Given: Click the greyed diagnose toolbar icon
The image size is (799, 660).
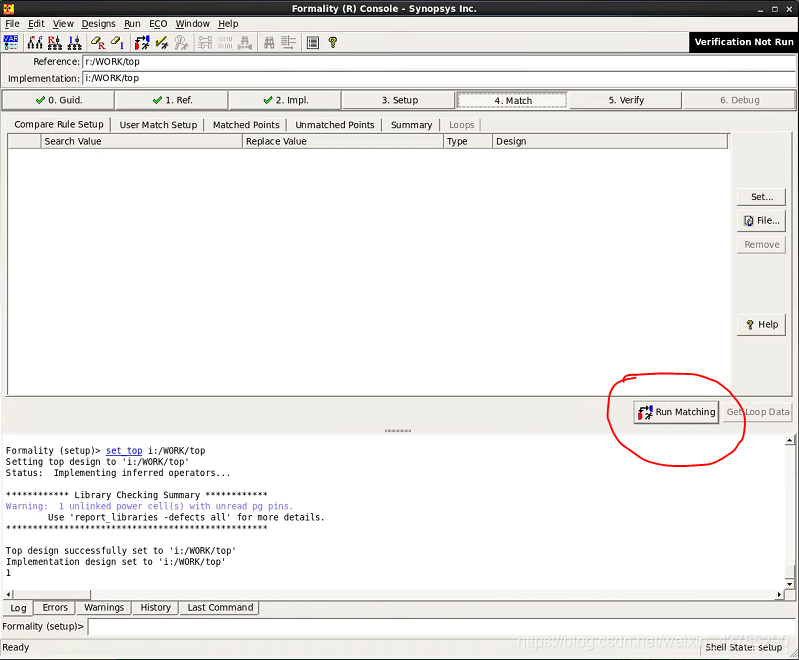Looking at the screenshot, I should pyautogui.click(x=181, y=42).
